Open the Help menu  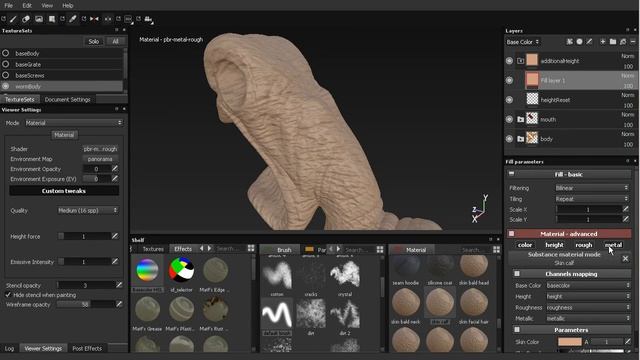[x=68, y=5]
